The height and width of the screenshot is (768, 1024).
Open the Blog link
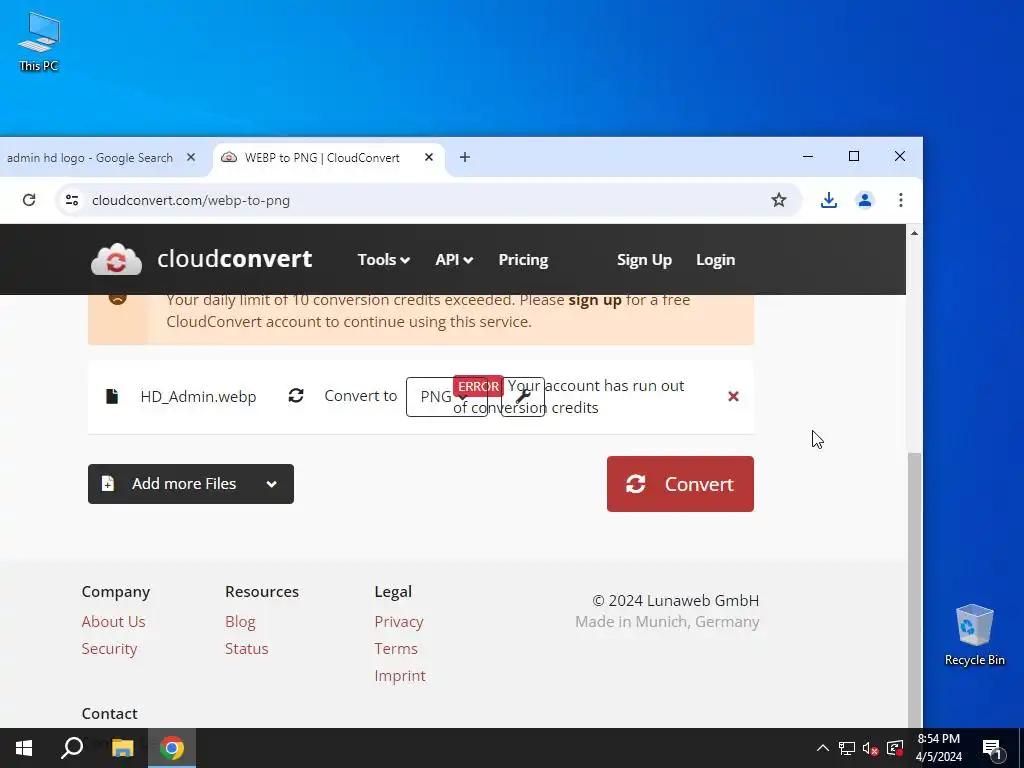pos(240,622)
